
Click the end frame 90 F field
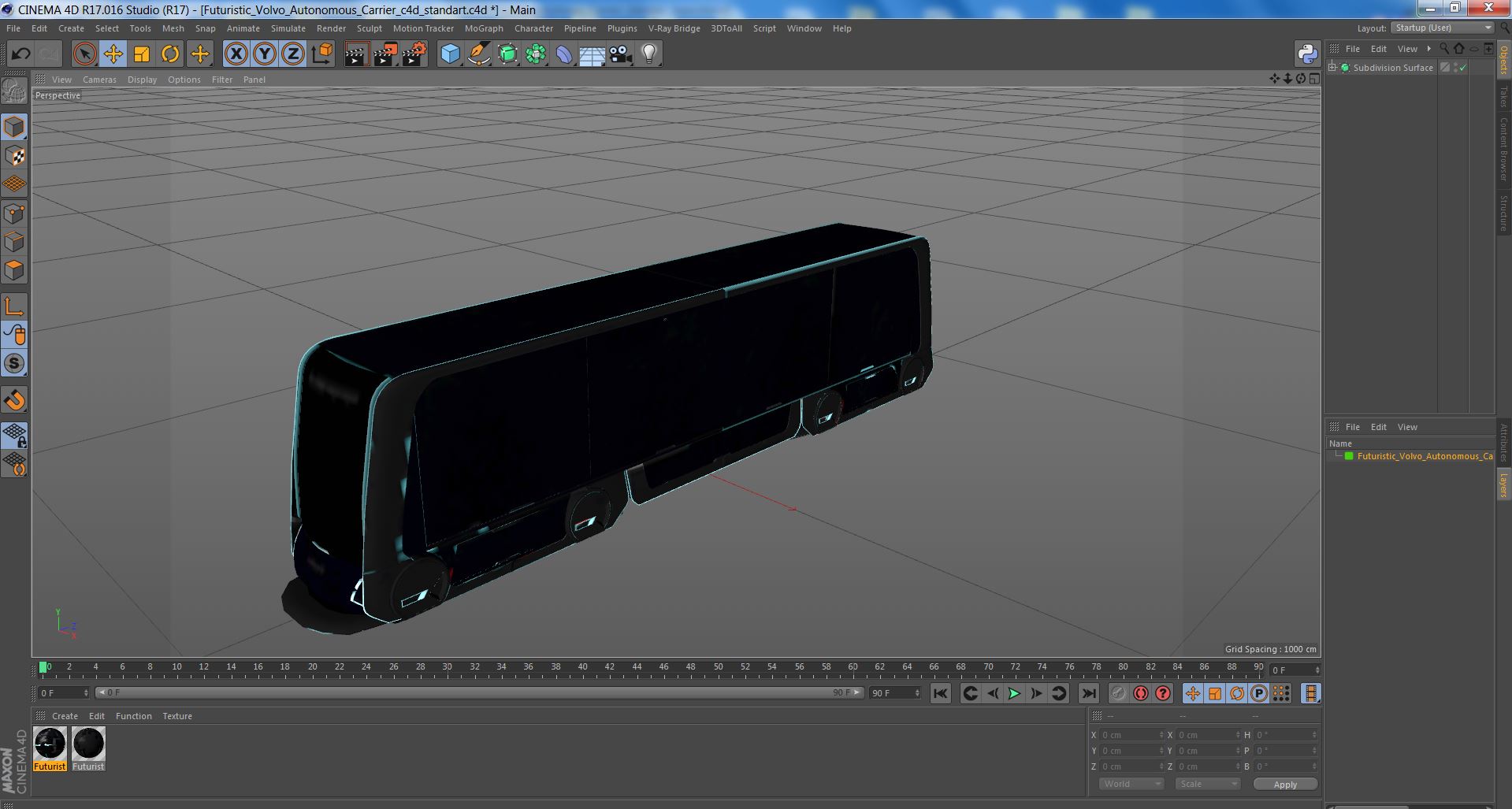[x=895, y=693]
